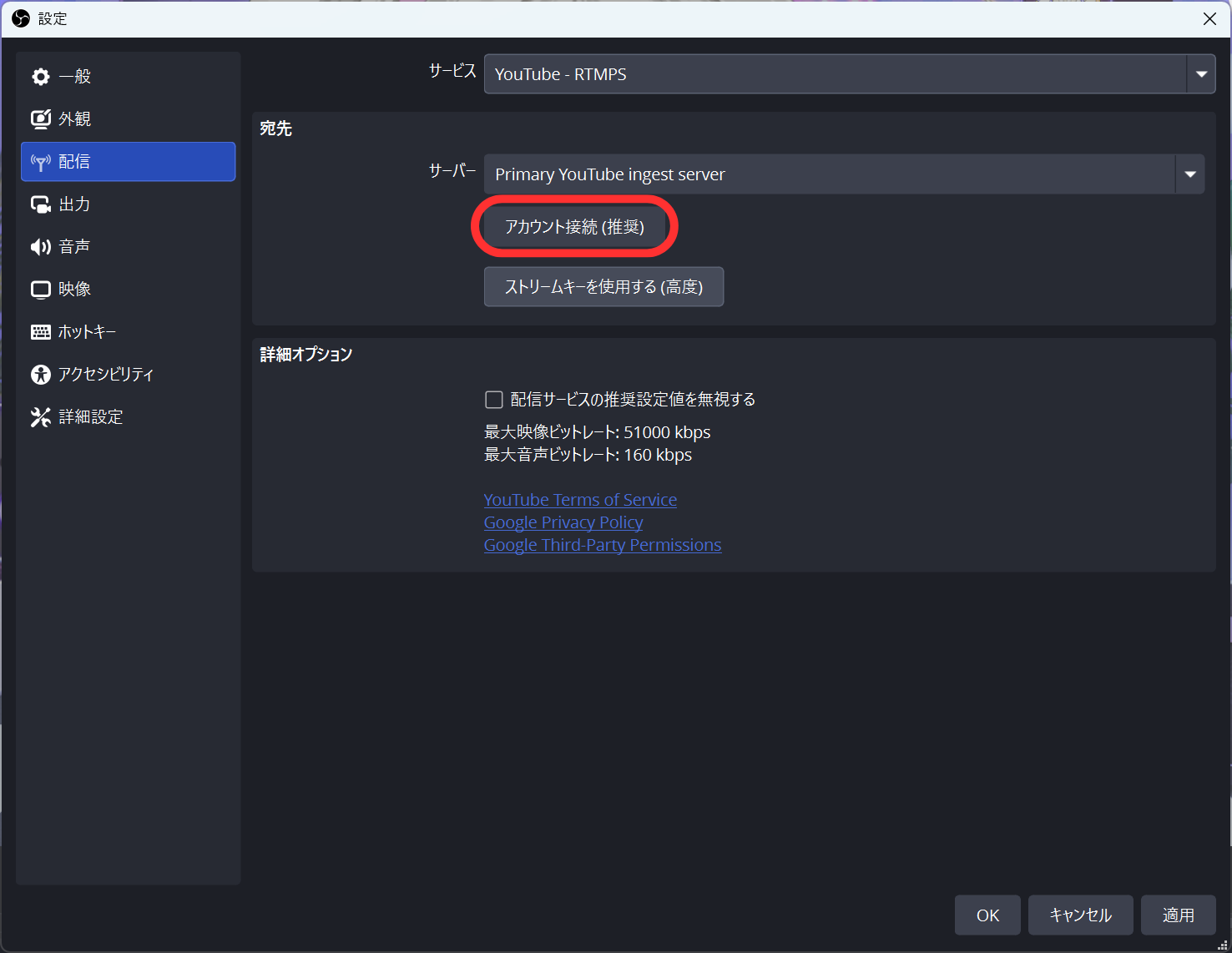
Task: Open the 映像 settings page
Action: [128, 290]
